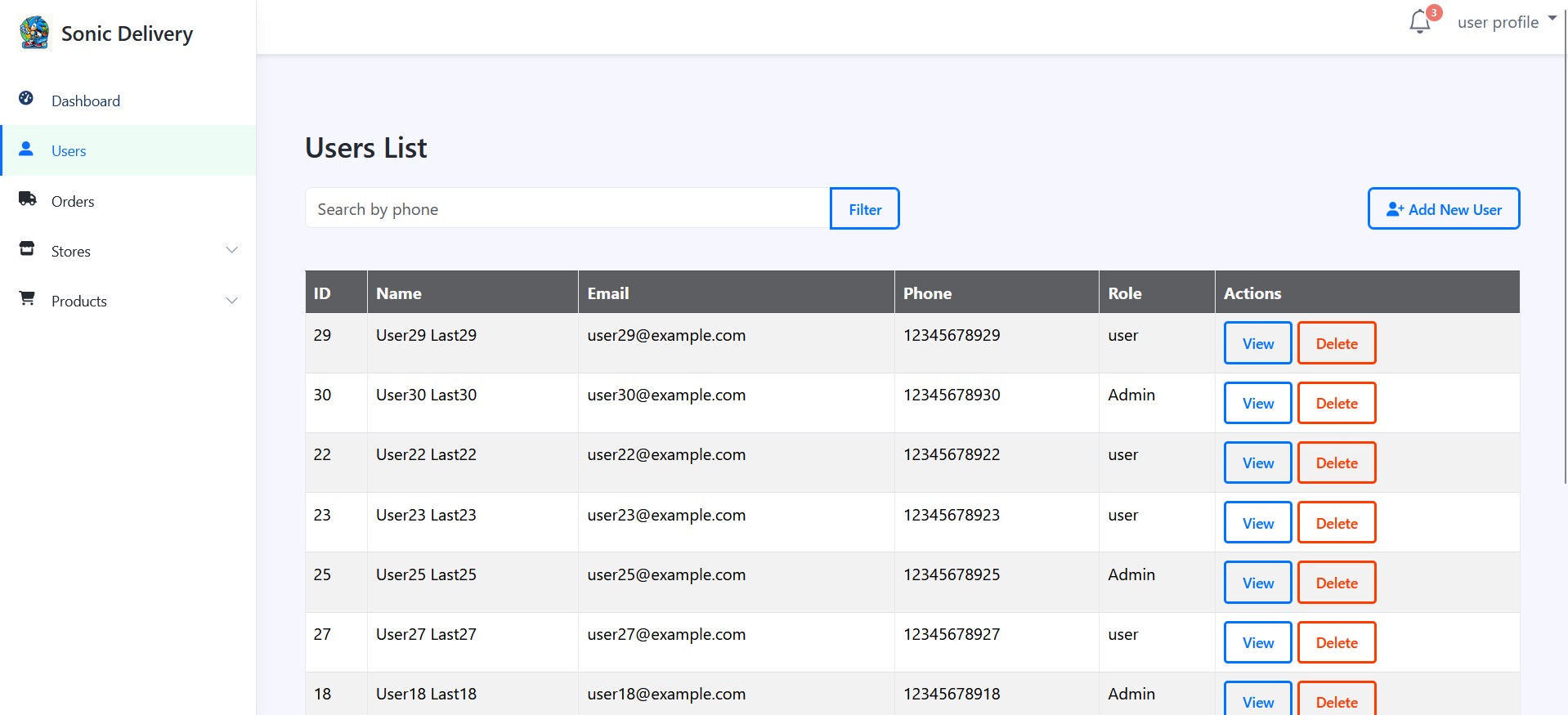View user with ID 29
Screen dimensions: 1568x715
click(1257, 343)
